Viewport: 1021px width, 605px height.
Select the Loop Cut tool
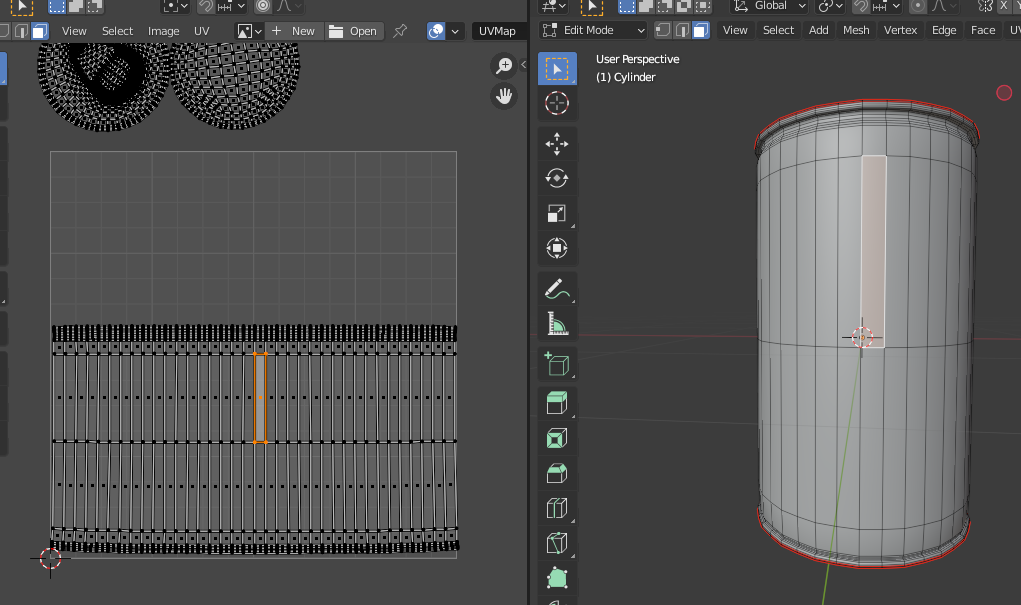pos(557,508)
